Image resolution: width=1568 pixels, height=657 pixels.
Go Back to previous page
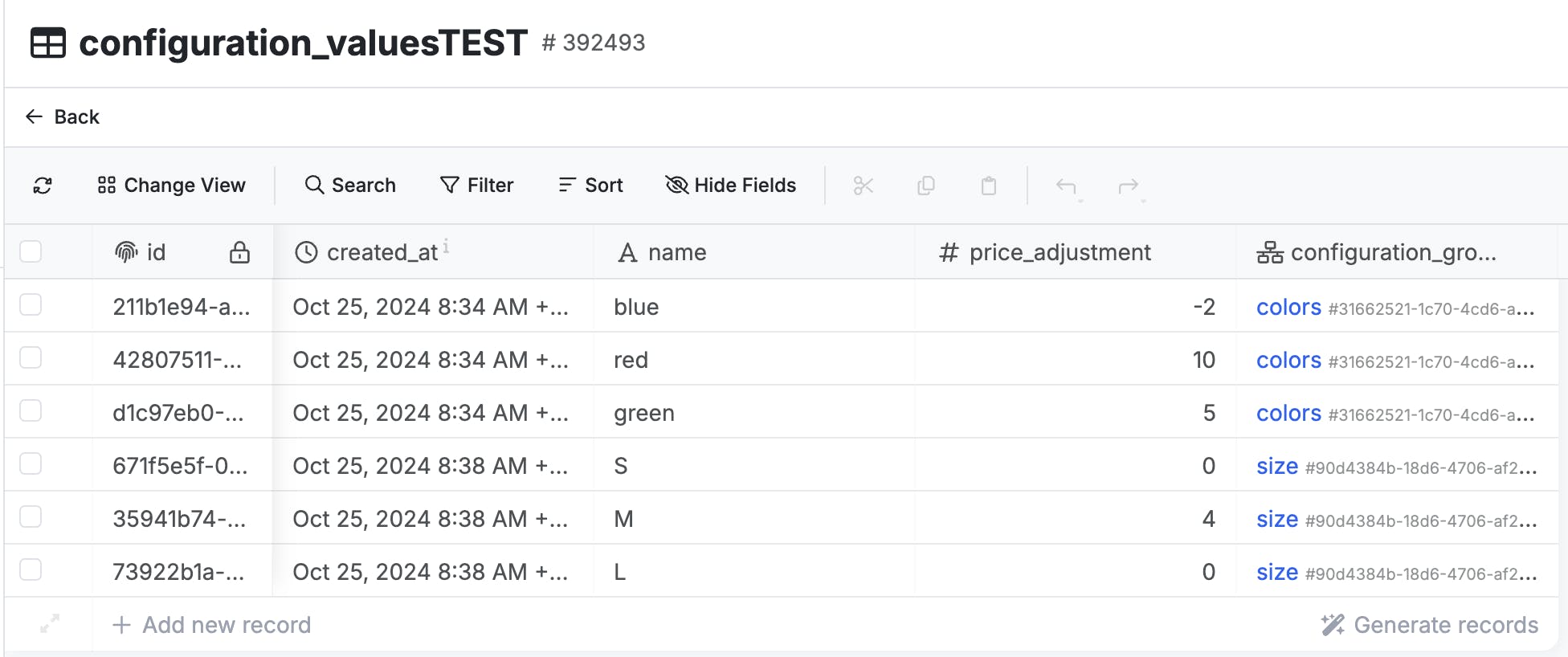(63, 117)
